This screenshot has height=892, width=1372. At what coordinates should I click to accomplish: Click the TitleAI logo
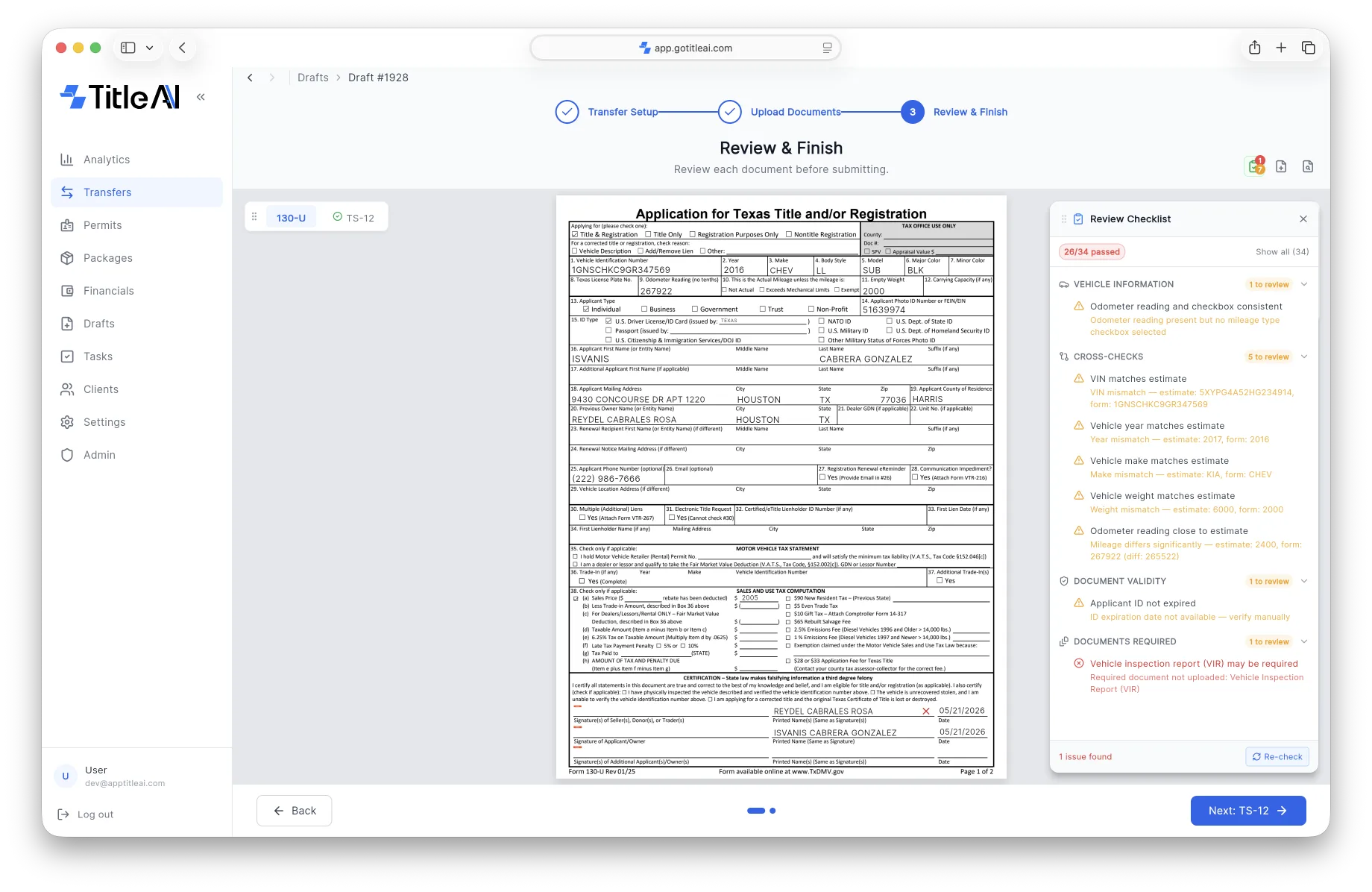coord(120,97)
